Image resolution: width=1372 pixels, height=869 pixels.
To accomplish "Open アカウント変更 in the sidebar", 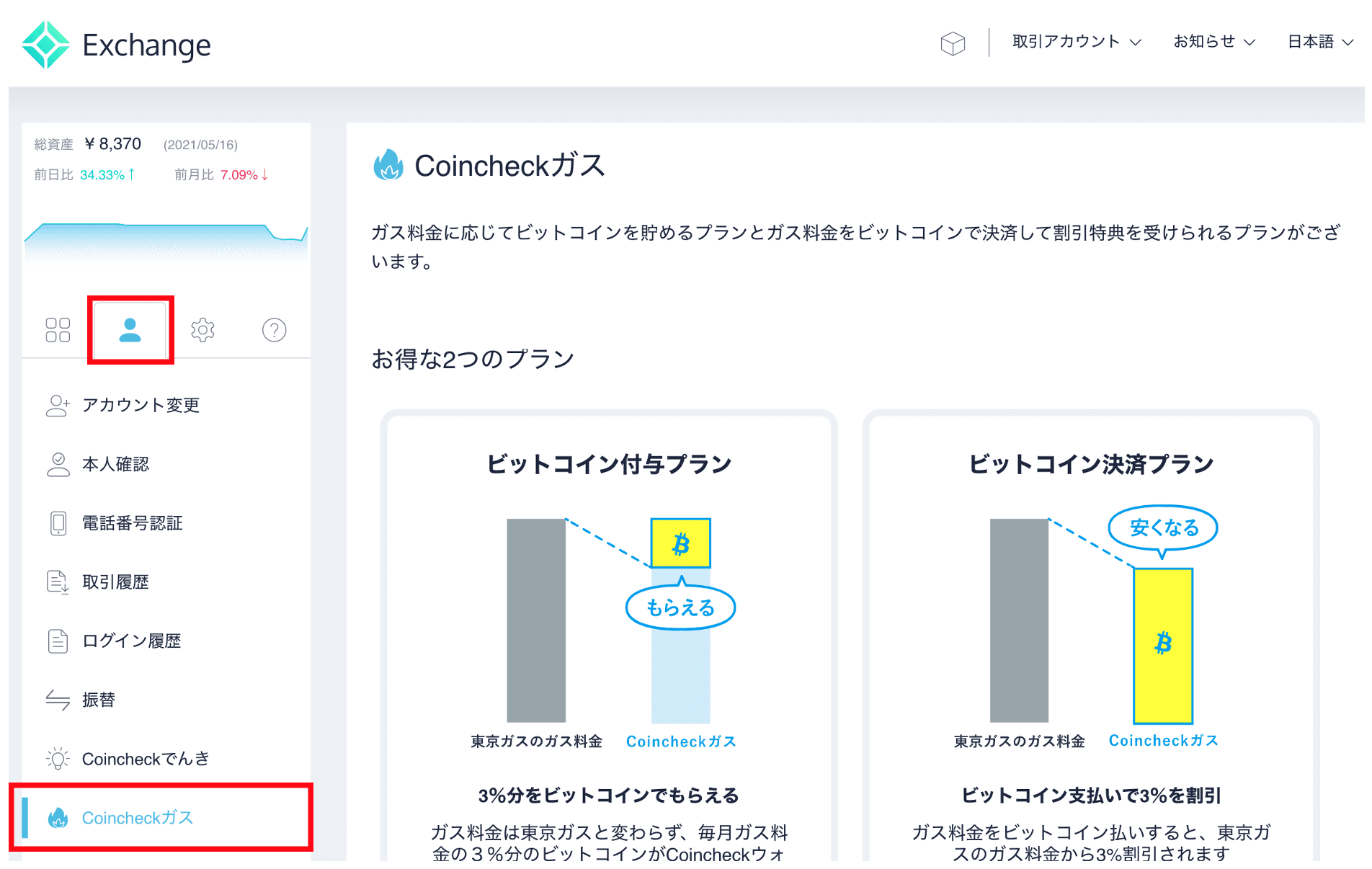I will [141, 406].
